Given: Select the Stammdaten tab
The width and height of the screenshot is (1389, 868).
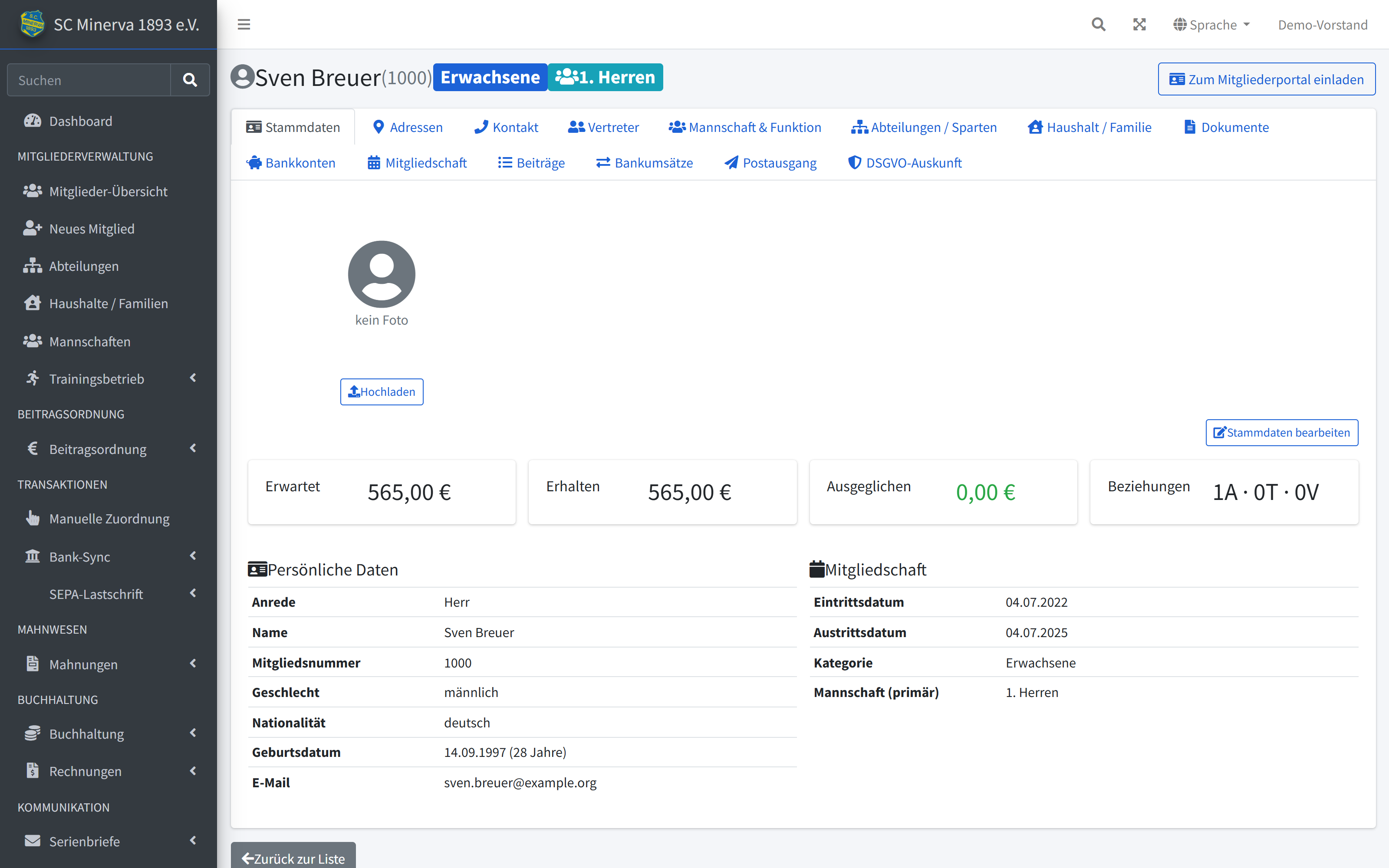Looking at the screenshot, I should 293,127.
